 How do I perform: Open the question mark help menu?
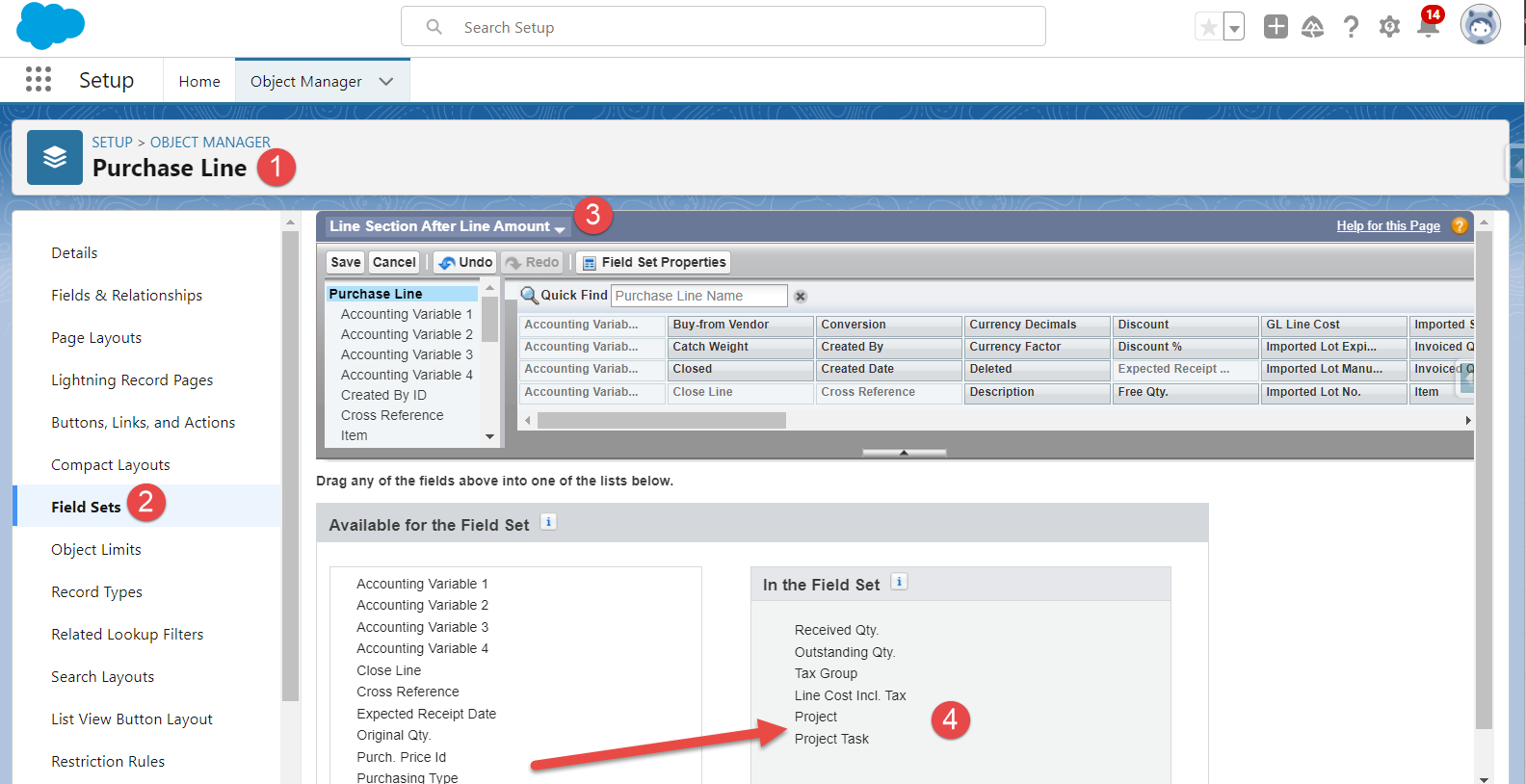pos(1351,27)
